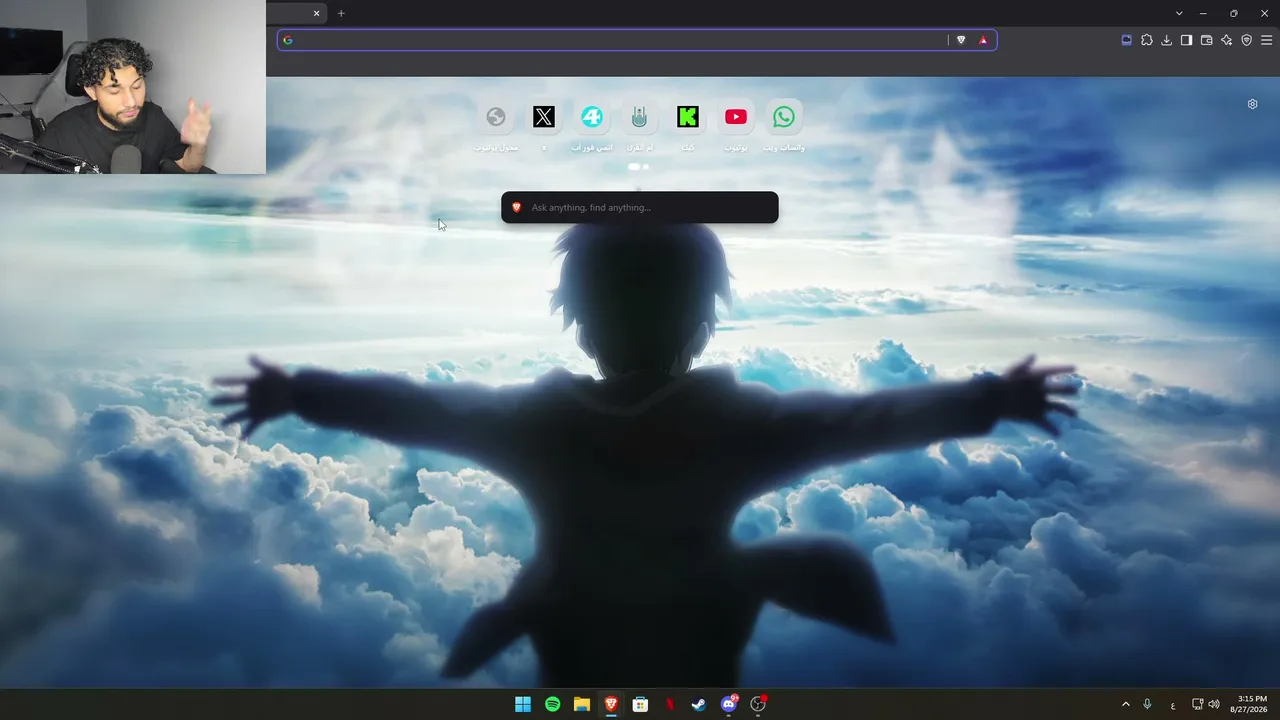This screenshot has width=1280, height=720.
Task: Open Spotify from the taskbar
Action: (553, 704)
